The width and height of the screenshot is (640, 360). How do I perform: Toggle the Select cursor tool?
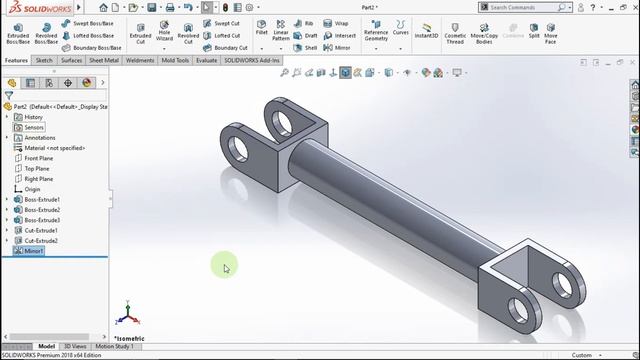click(207, 7)
